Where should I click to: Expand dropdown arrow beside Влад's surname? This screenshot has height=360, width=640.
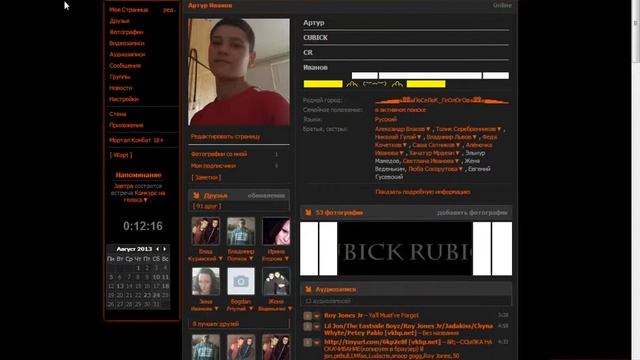[x=220, y=259]
